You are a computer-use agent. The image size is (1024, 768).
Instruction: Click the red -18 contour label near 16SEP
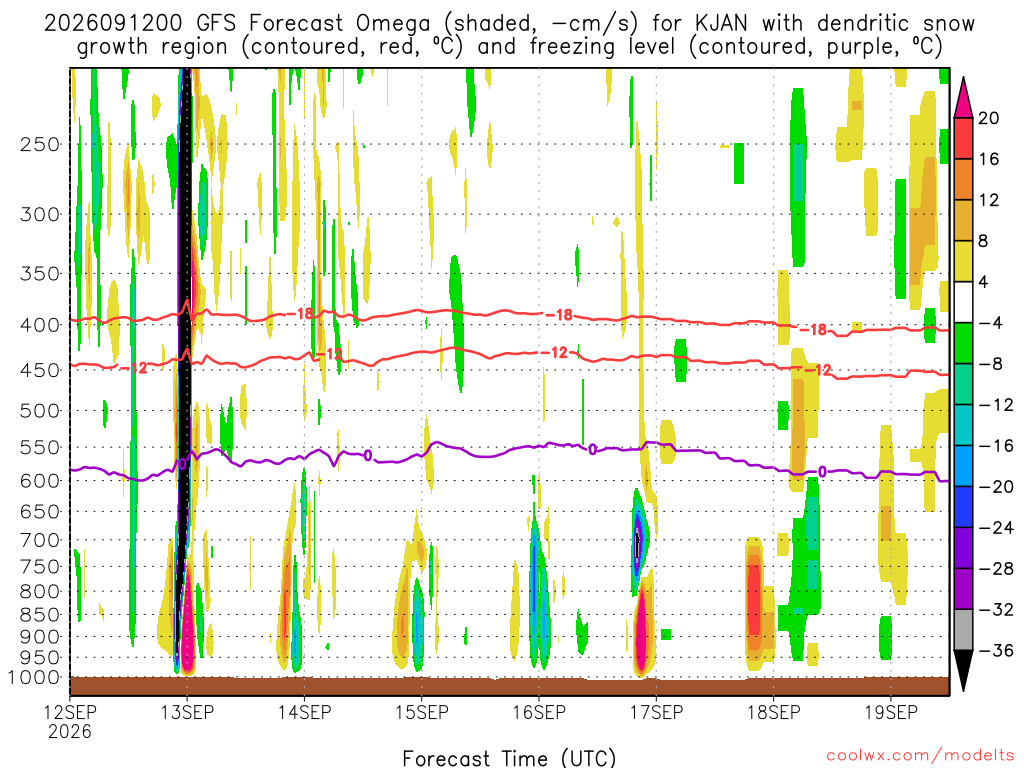tap(559, 315)
